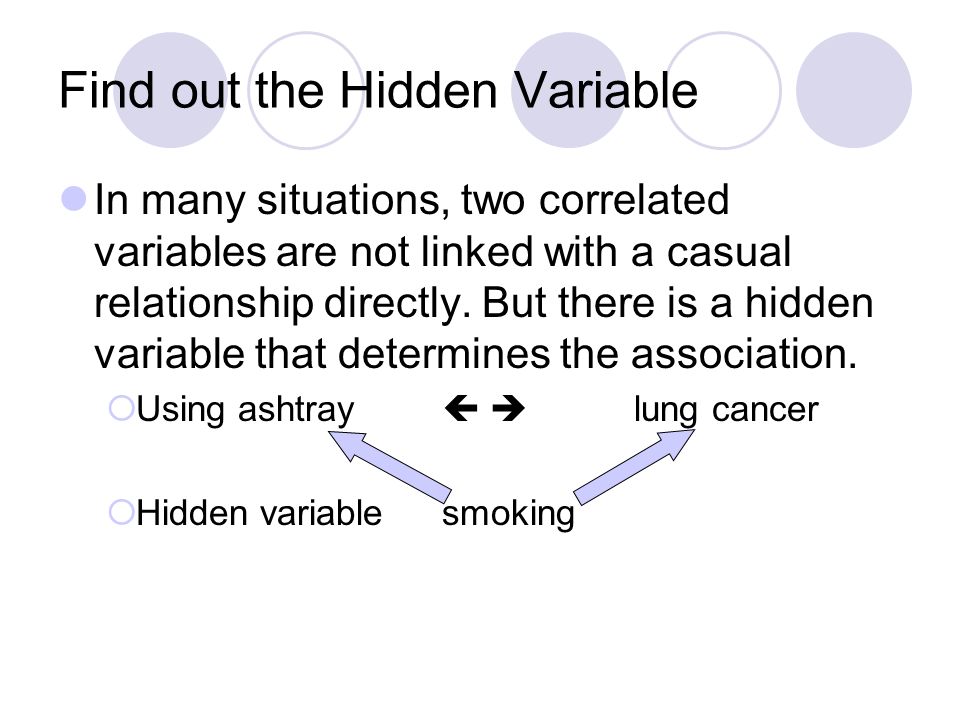Select the lavender arrow pointing to lung cancer
Image resolution: width=960 pixels, height=720 pixels.
pos(634,467)
